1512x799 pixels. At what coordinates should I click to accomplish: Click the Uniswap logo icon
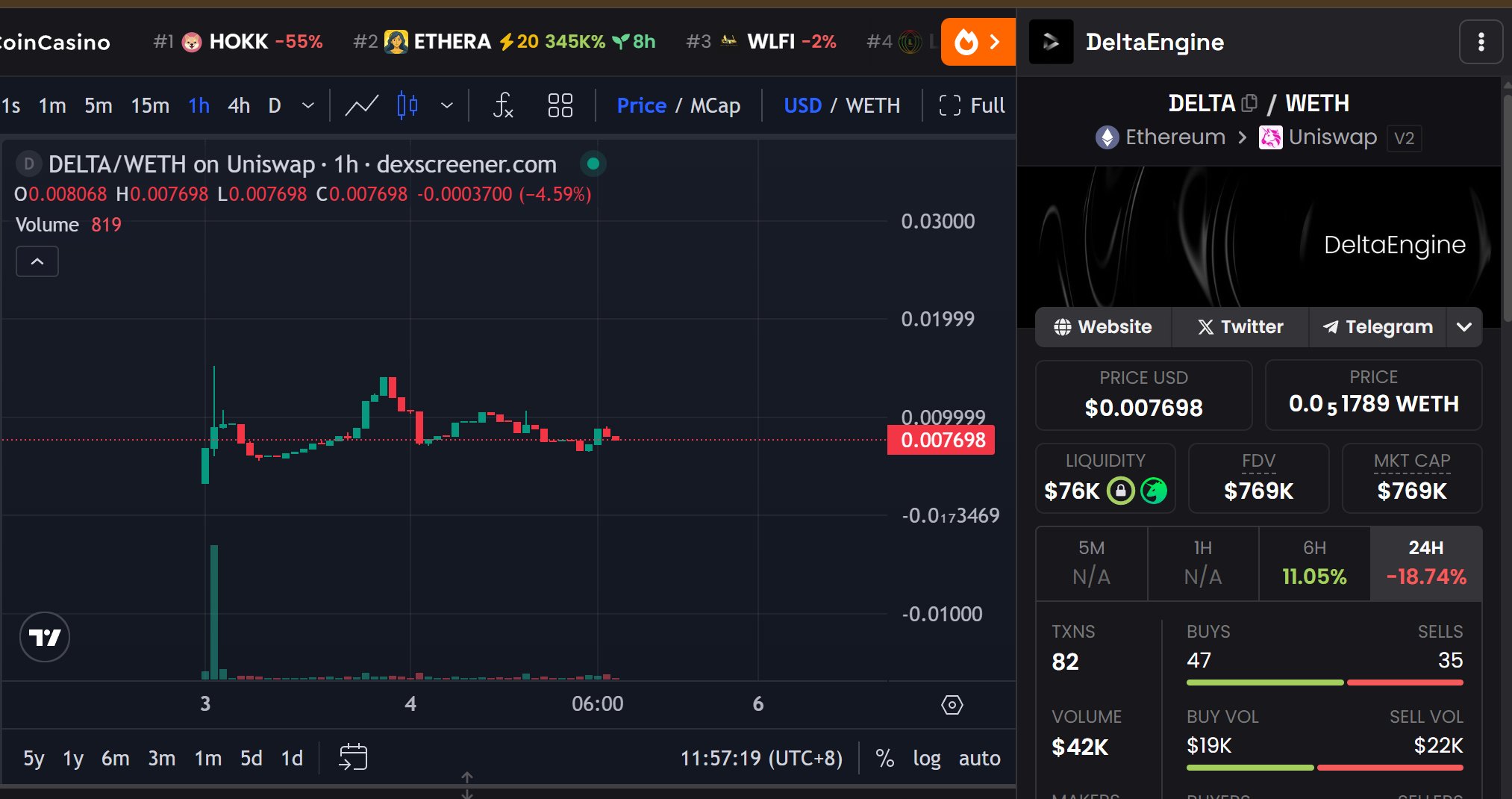[1270, 137]
